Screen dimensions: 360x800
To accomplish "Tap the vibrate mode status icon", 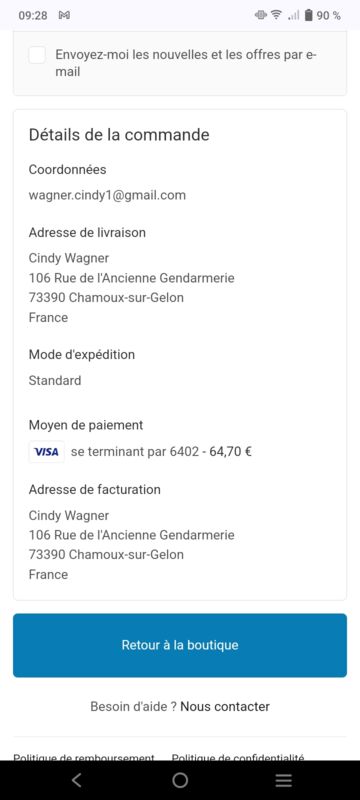I will (x=261, y=15).
